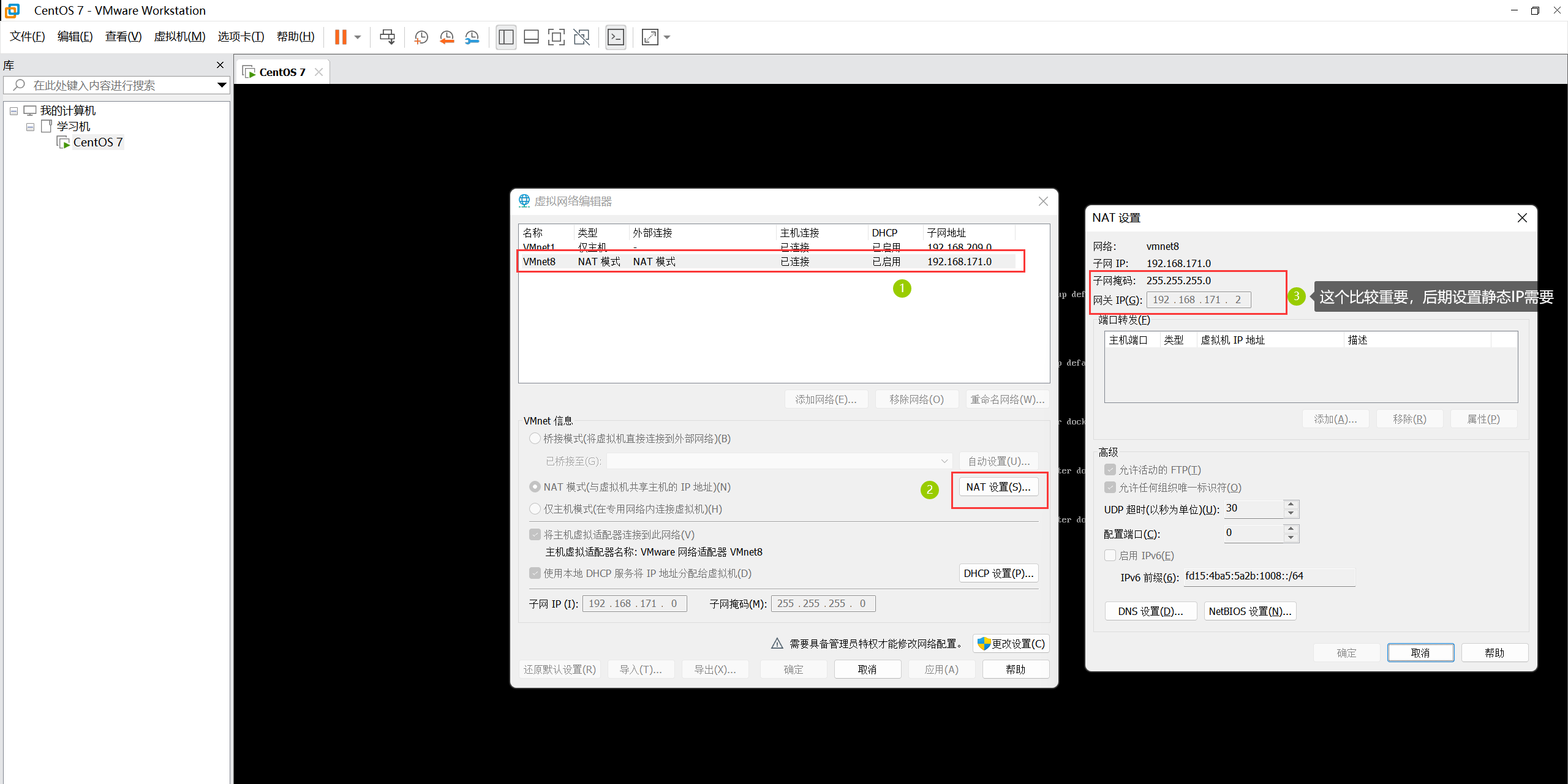Click the orange Pause virtual machine icon

341,37
